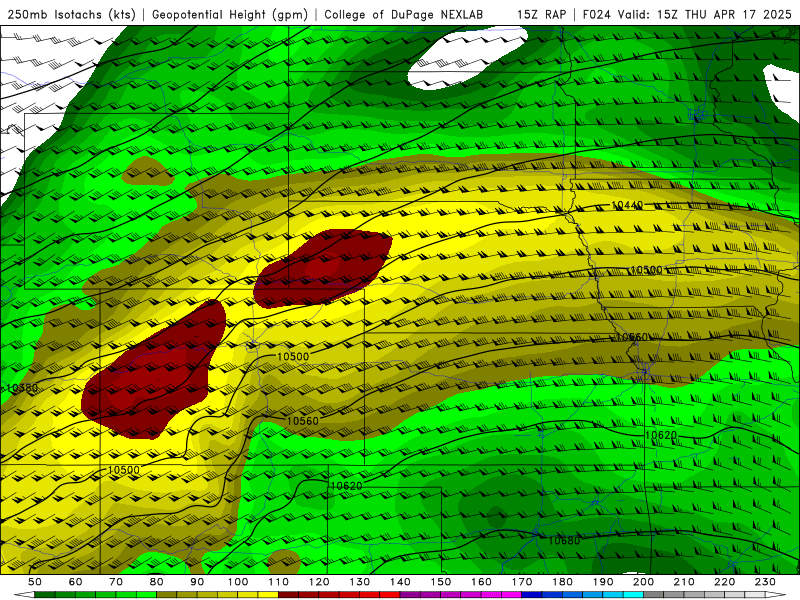Select the dark blue swatch beginning at 170
Viewport: 800px width, 600px height.
[x=532, y=595]
